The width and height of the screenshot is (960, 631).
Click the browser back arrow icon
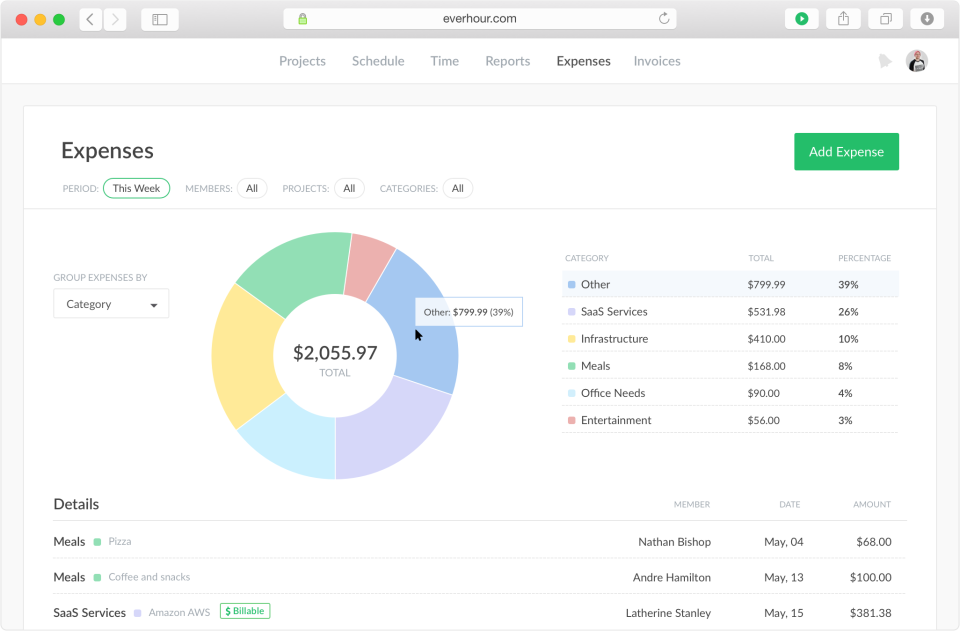pyautogui.click(x=91, y=20)
